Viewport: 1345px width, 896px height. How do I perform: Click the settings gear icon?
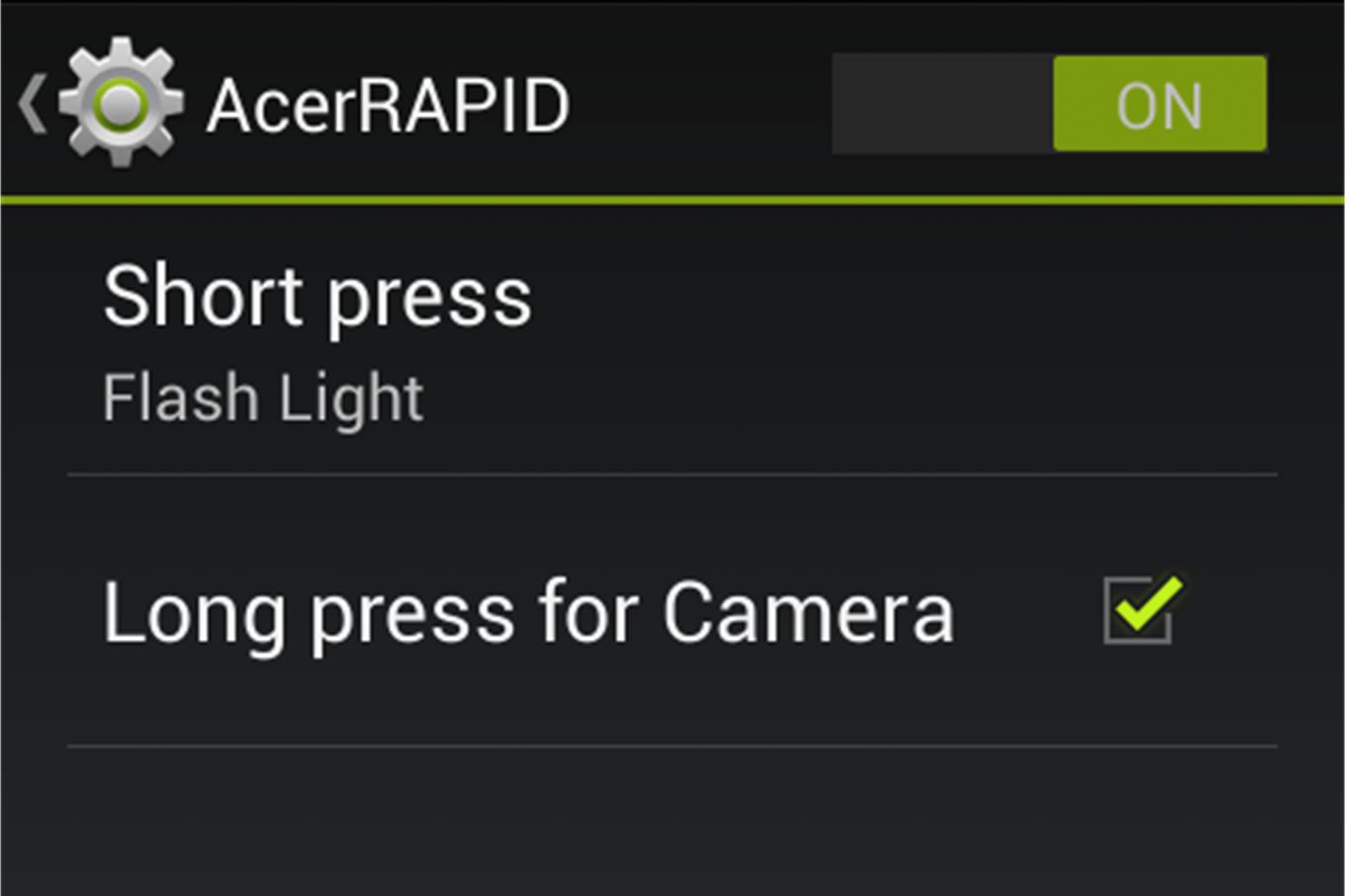pos(121,103)
